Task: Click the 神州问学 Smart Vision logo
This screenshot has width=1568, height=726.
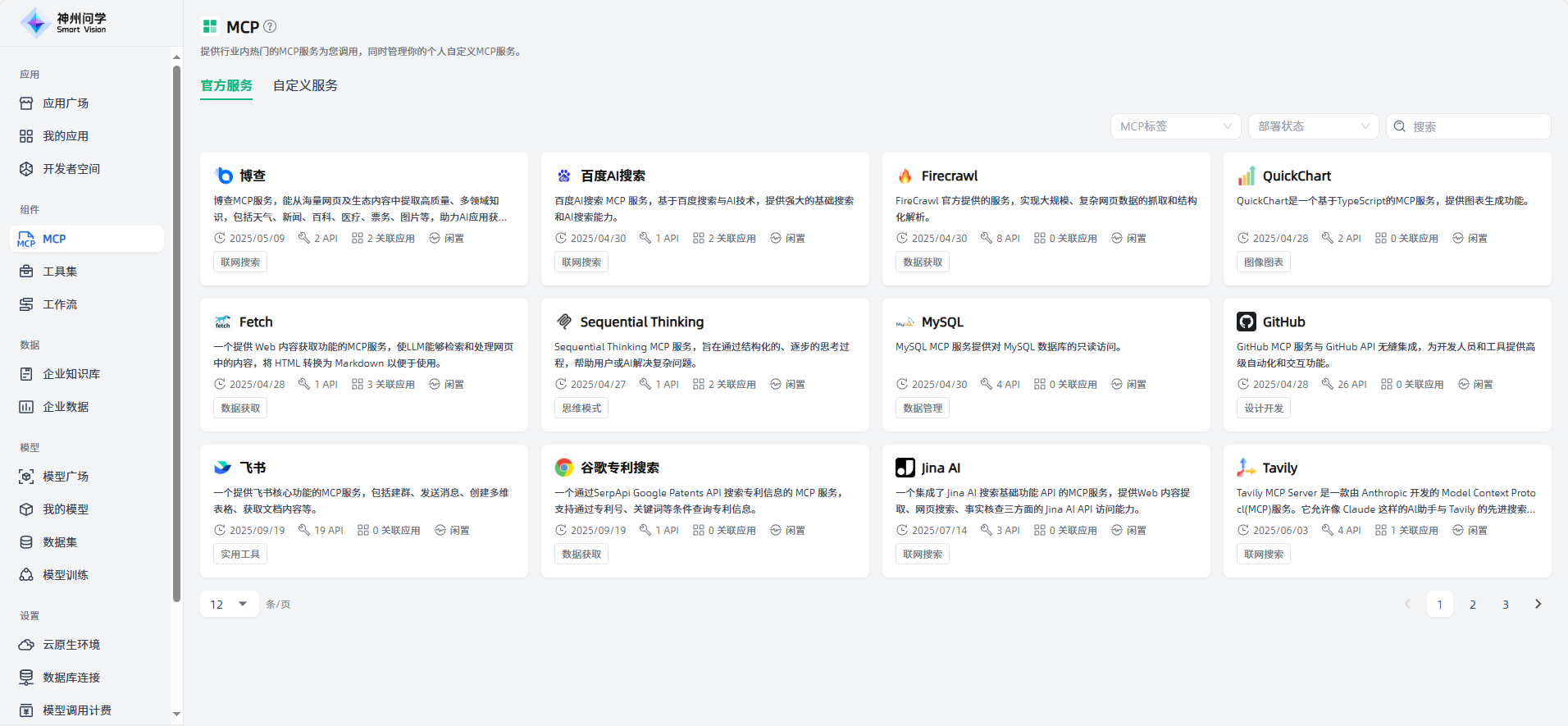Action: (x=64, y=23)
